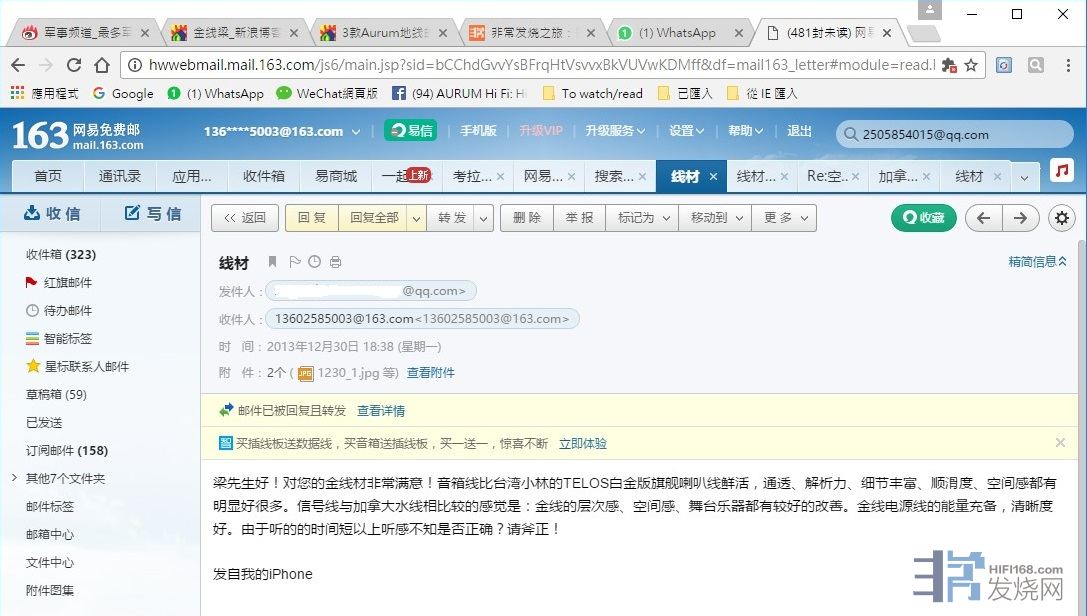Open mail settings gear icon
Viewport: 1087px width, 616px height.
(x=1061, y=218)
